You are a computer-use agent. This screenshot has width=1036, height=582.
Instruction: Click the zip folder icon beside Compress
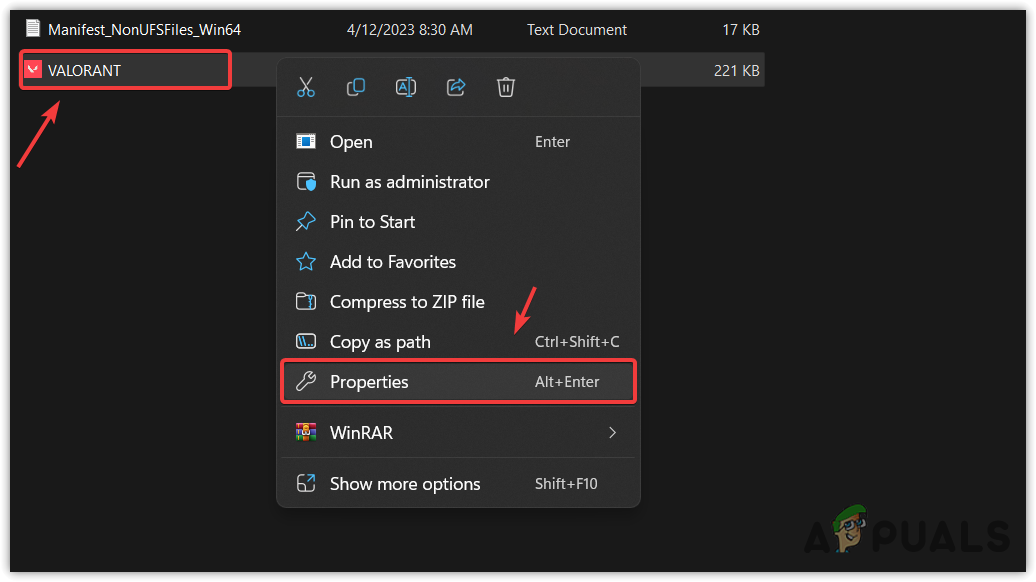click(x=306, y=302)
